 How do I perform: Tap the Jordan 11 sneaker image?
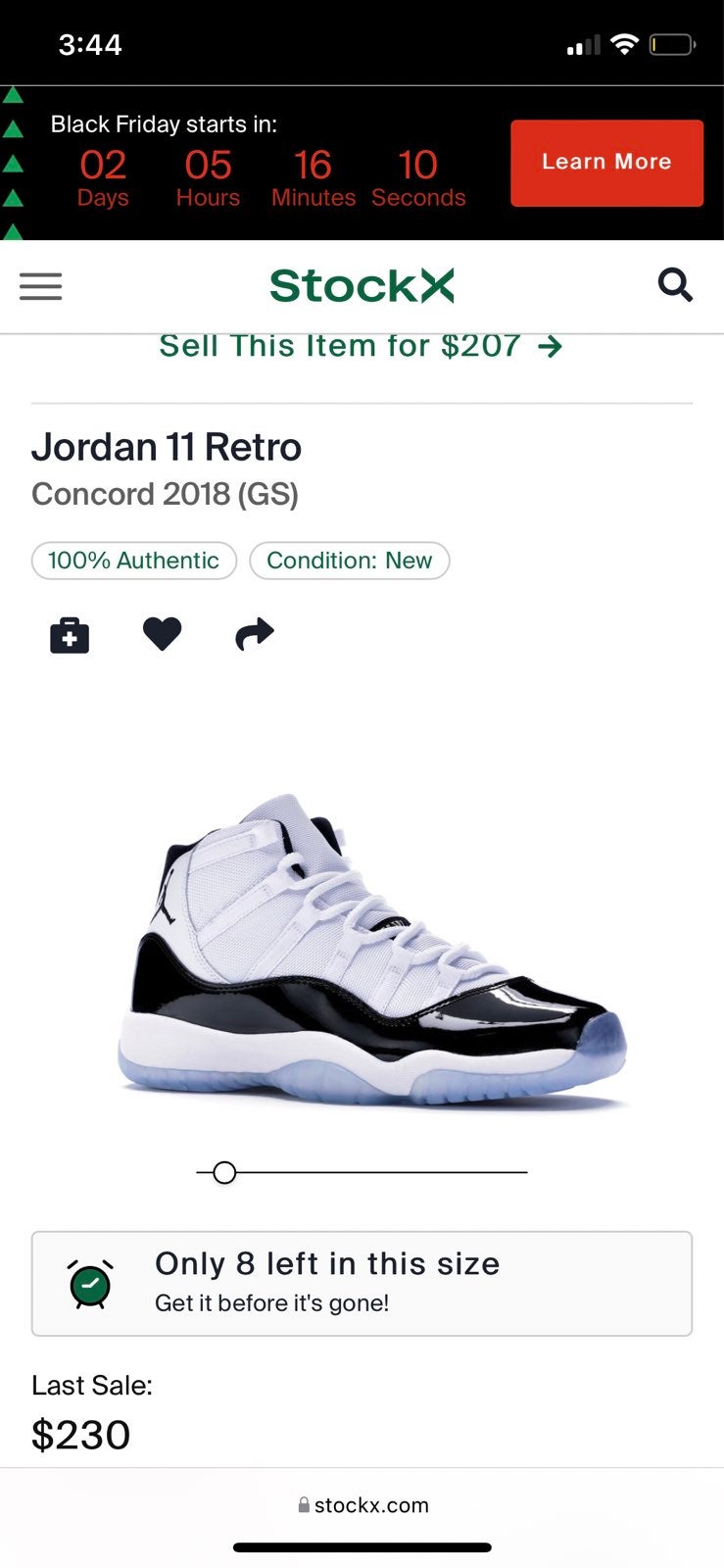pyautogui.click(x=372, y=951)
